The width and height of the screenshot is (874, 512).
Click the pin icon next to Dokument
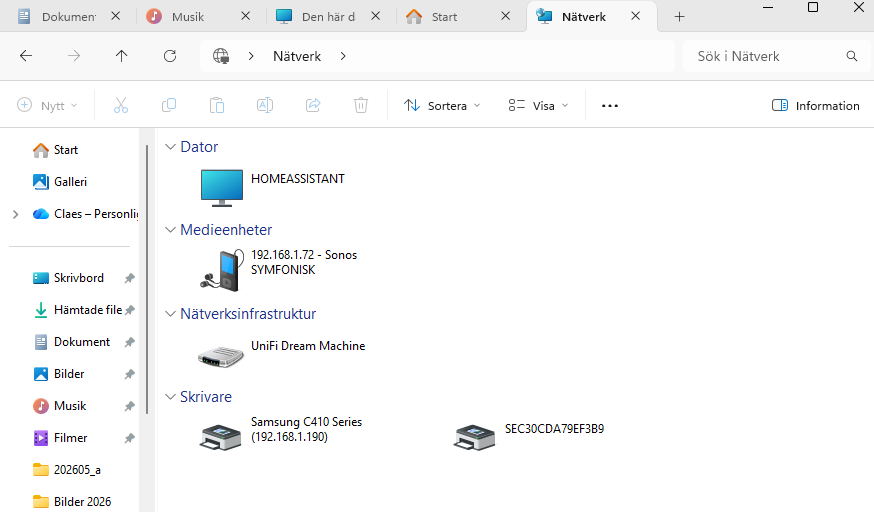(129, 342)
